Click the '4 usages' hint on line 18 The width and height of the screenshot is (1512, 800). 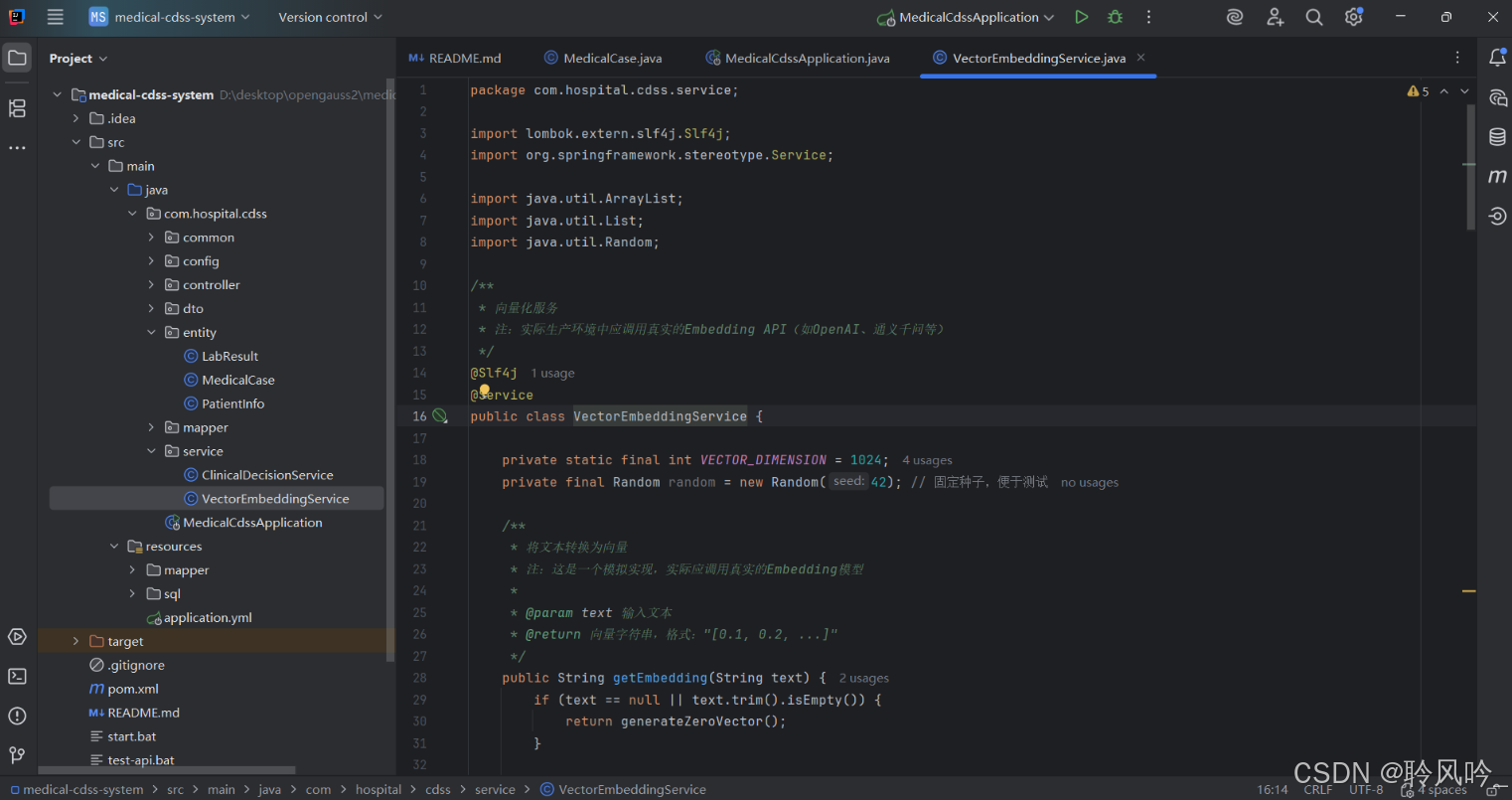927,460
